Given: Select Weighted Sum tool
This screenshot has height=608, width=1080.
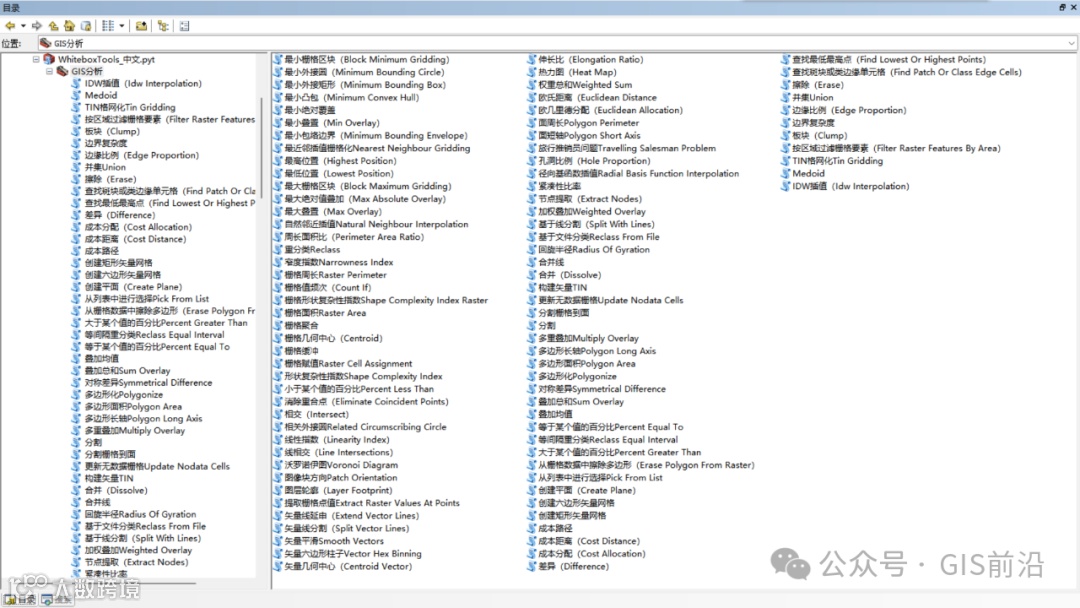Looking at the screenshot, I should [x=585, y=85].
